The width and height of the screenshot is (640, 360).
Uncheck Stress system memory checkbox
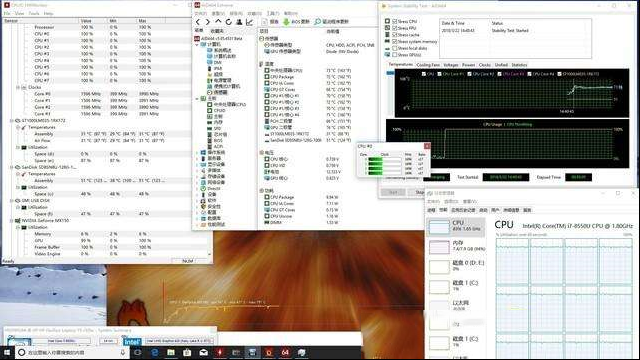click(x=395, y=42)
